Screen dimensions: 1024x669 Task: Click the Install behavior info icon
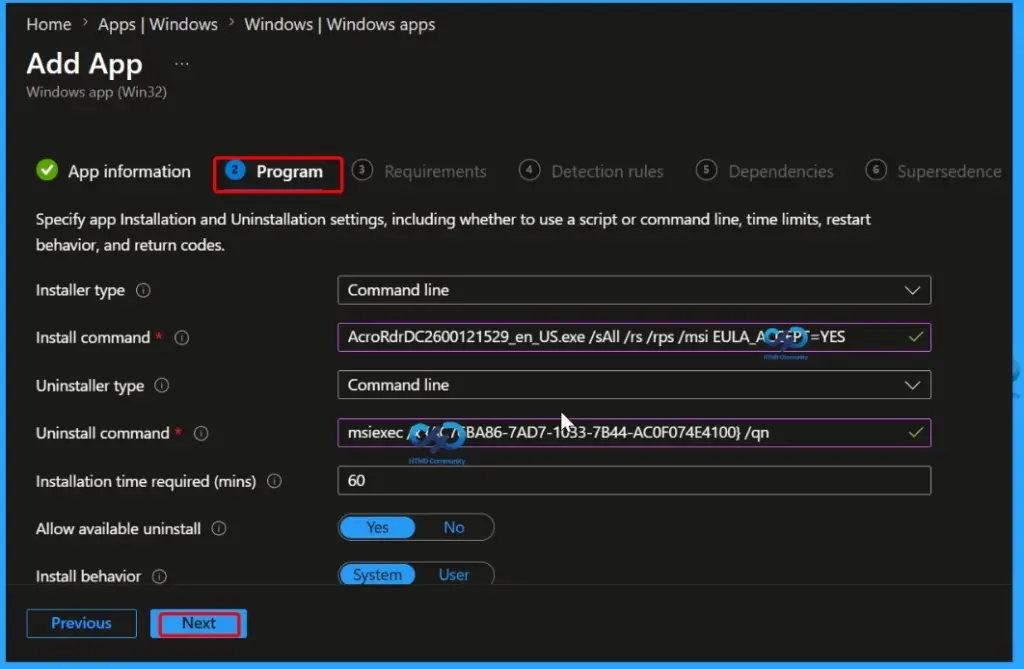pyautogui.click(x=159, y=576)
